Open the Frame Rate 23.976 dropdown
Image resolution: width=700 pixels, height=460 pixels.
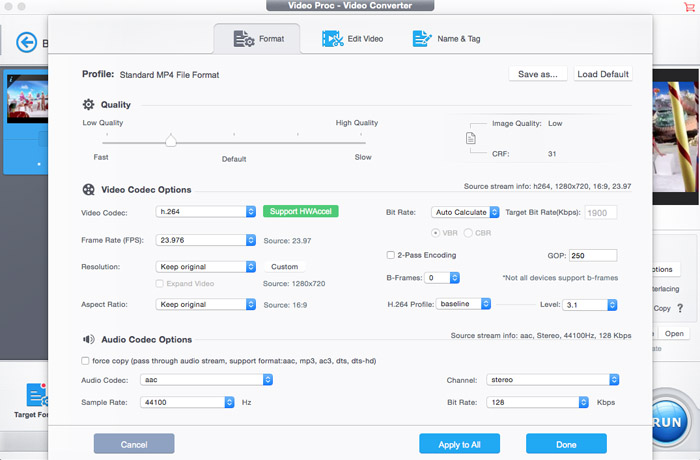pyautogui.click(x=205, y=240)
